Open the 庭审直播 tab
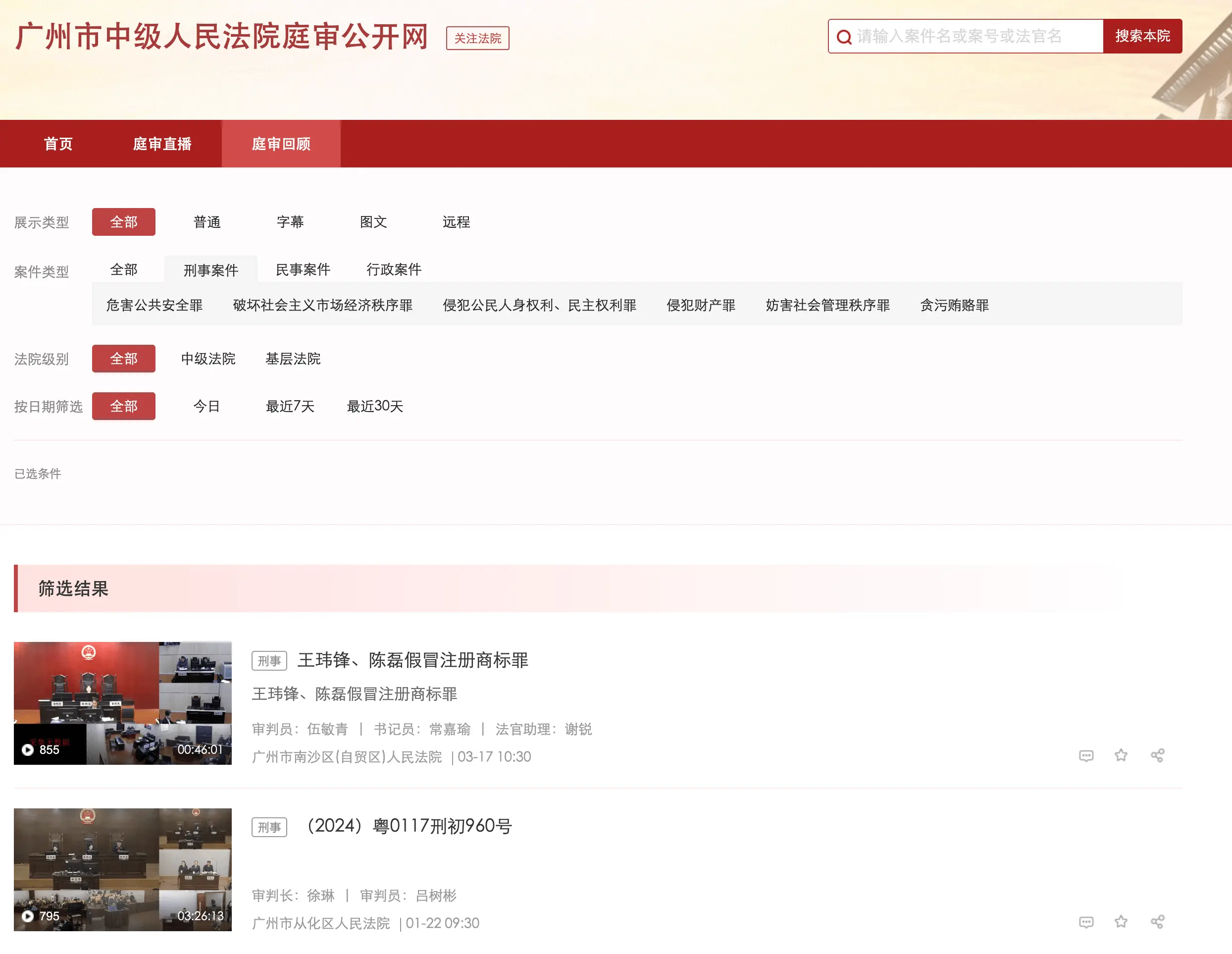 (x=162, y=144)
